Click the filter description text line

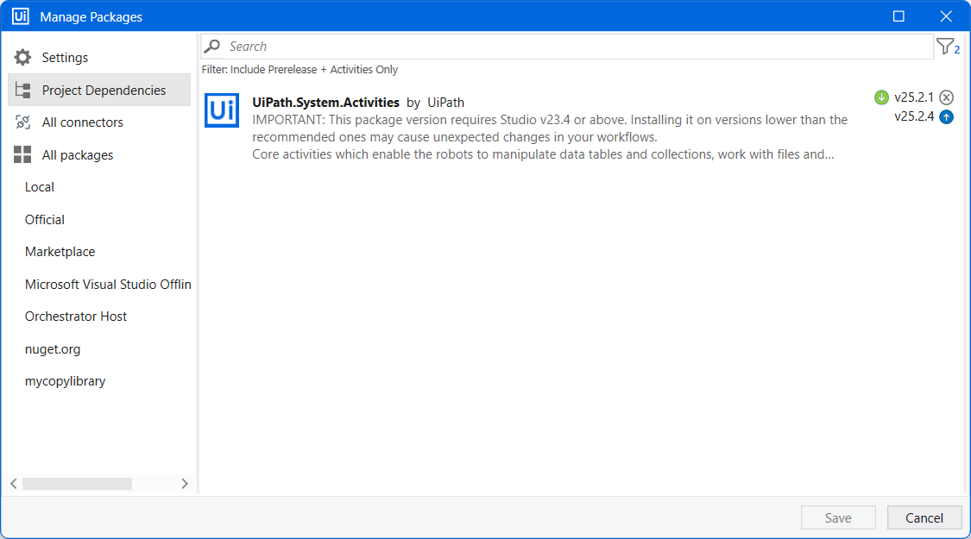click(x=300, y=69)
